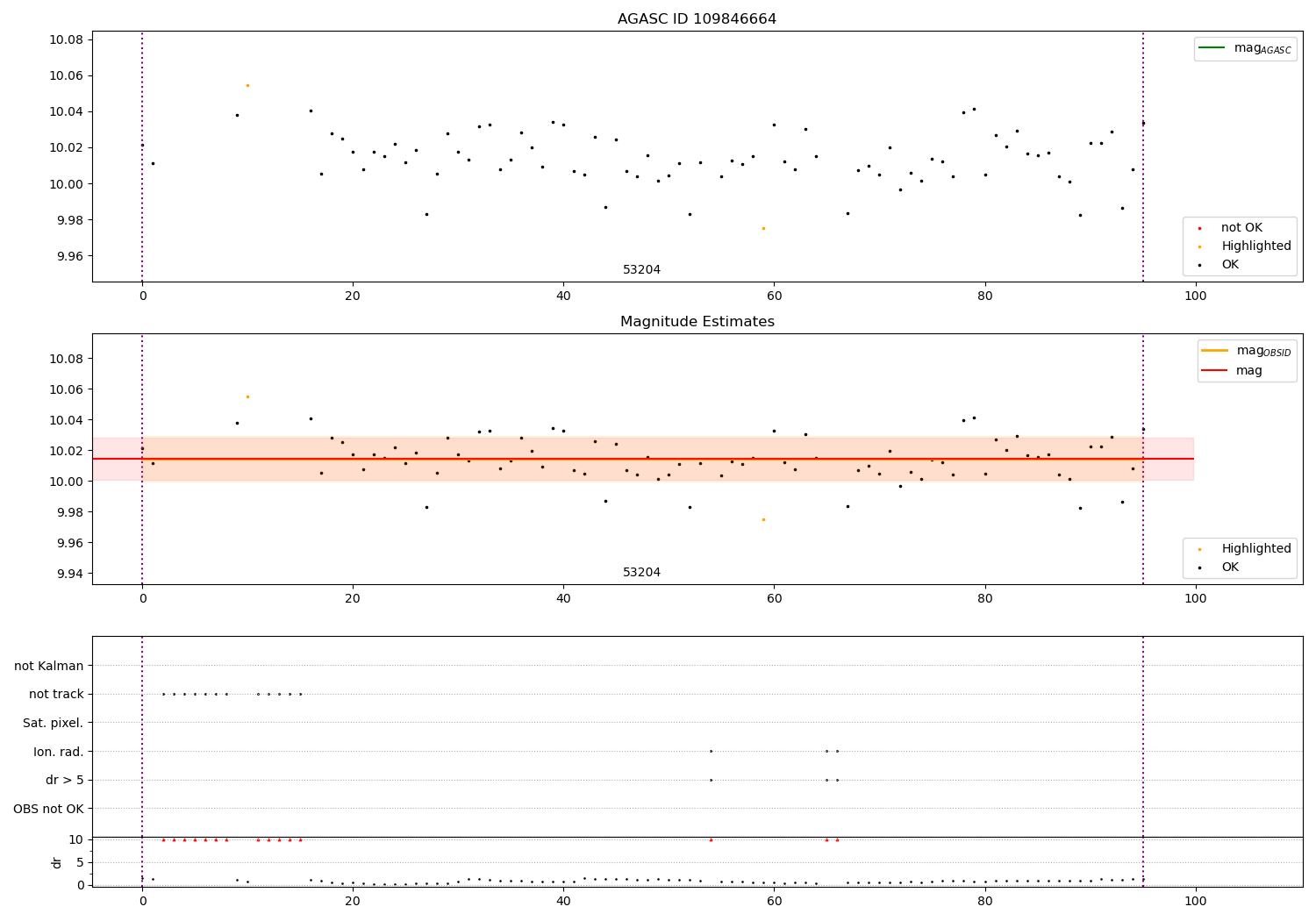The height and width of the screenshot is (921, 1316).
Task: Click the "not Kalman" axis label
Action: tap(49, 666)
